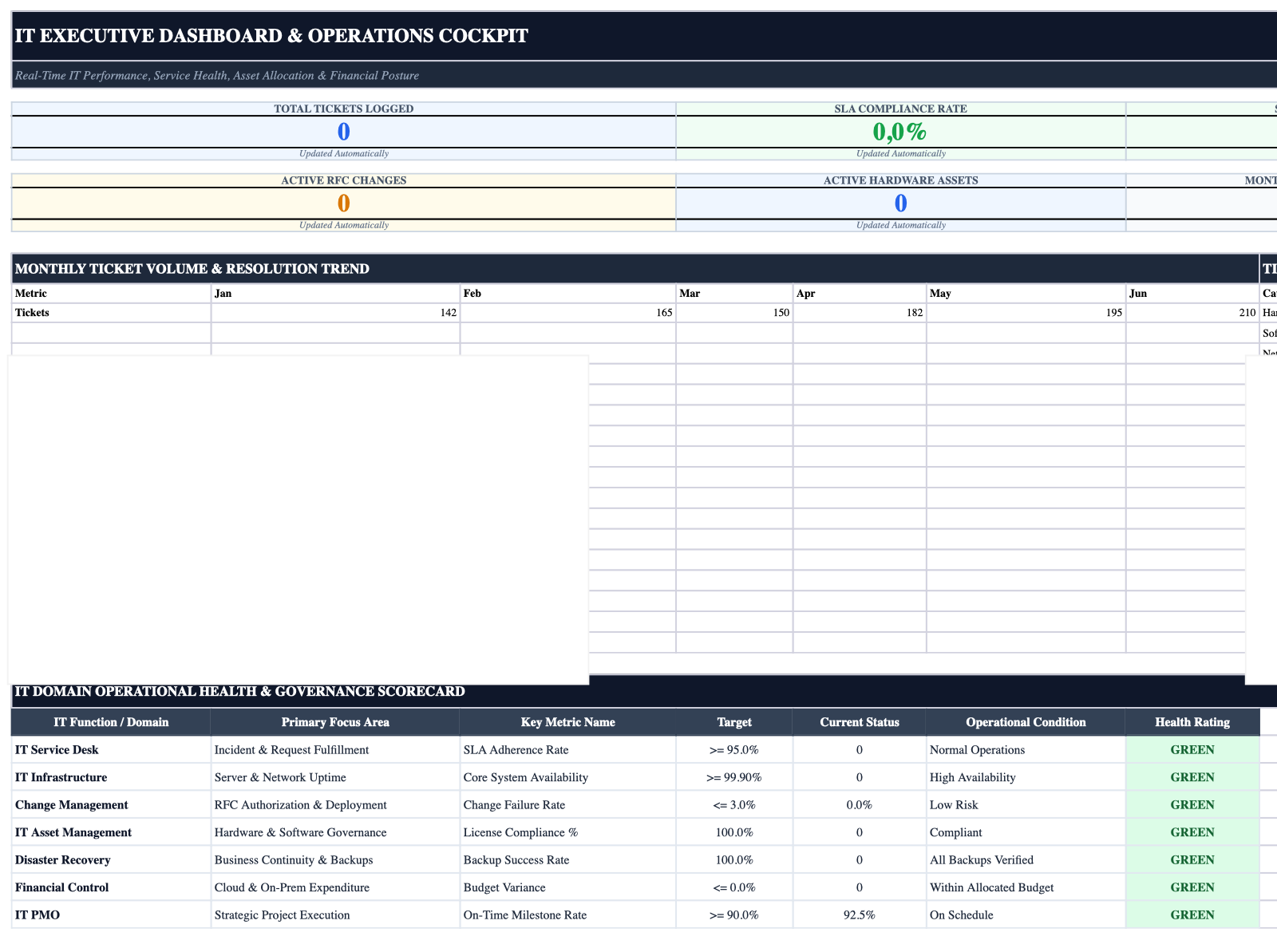Click the Real-Time IT Performance subtitle
The height and width of the screenshot is (952, 1277).
tap(644, 75)
